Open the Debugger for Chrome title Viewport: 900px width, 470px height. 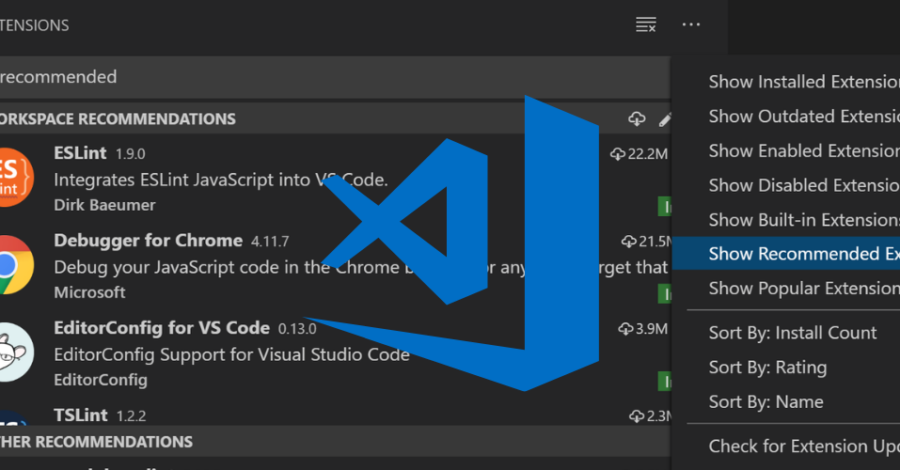[x=148, y=240]
